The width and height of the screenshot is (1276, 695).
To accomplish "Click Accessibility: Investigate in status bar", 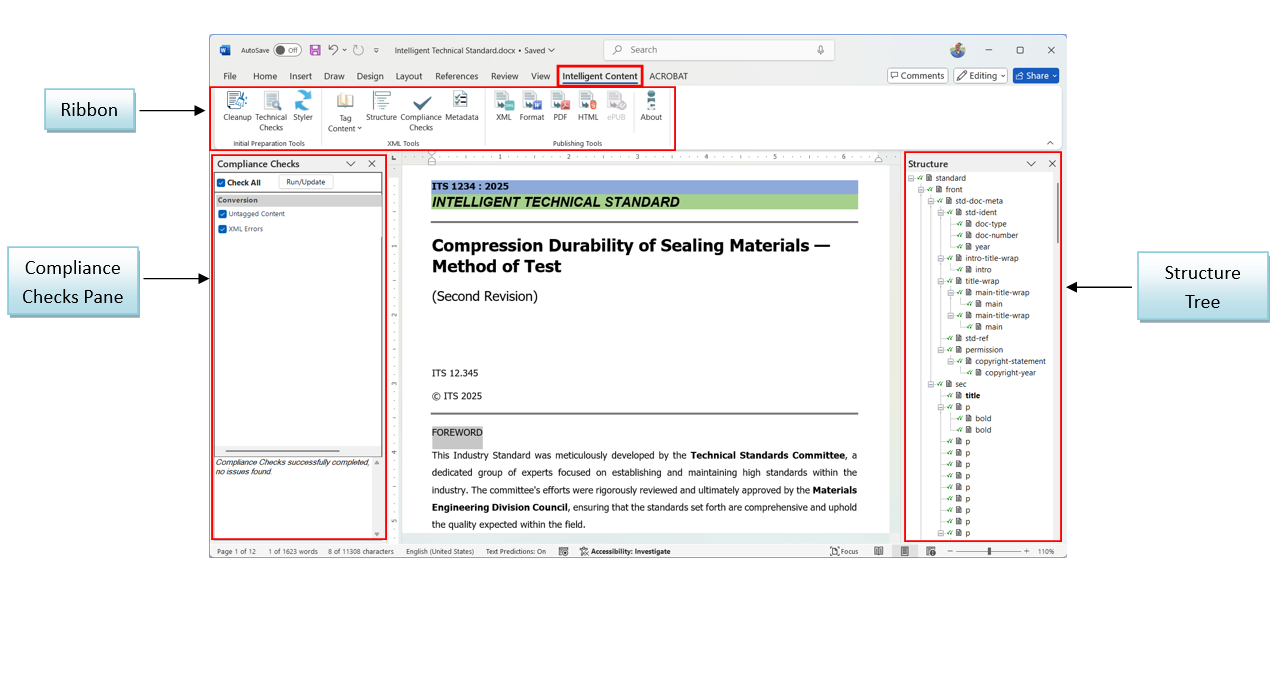I will (625, 551).
